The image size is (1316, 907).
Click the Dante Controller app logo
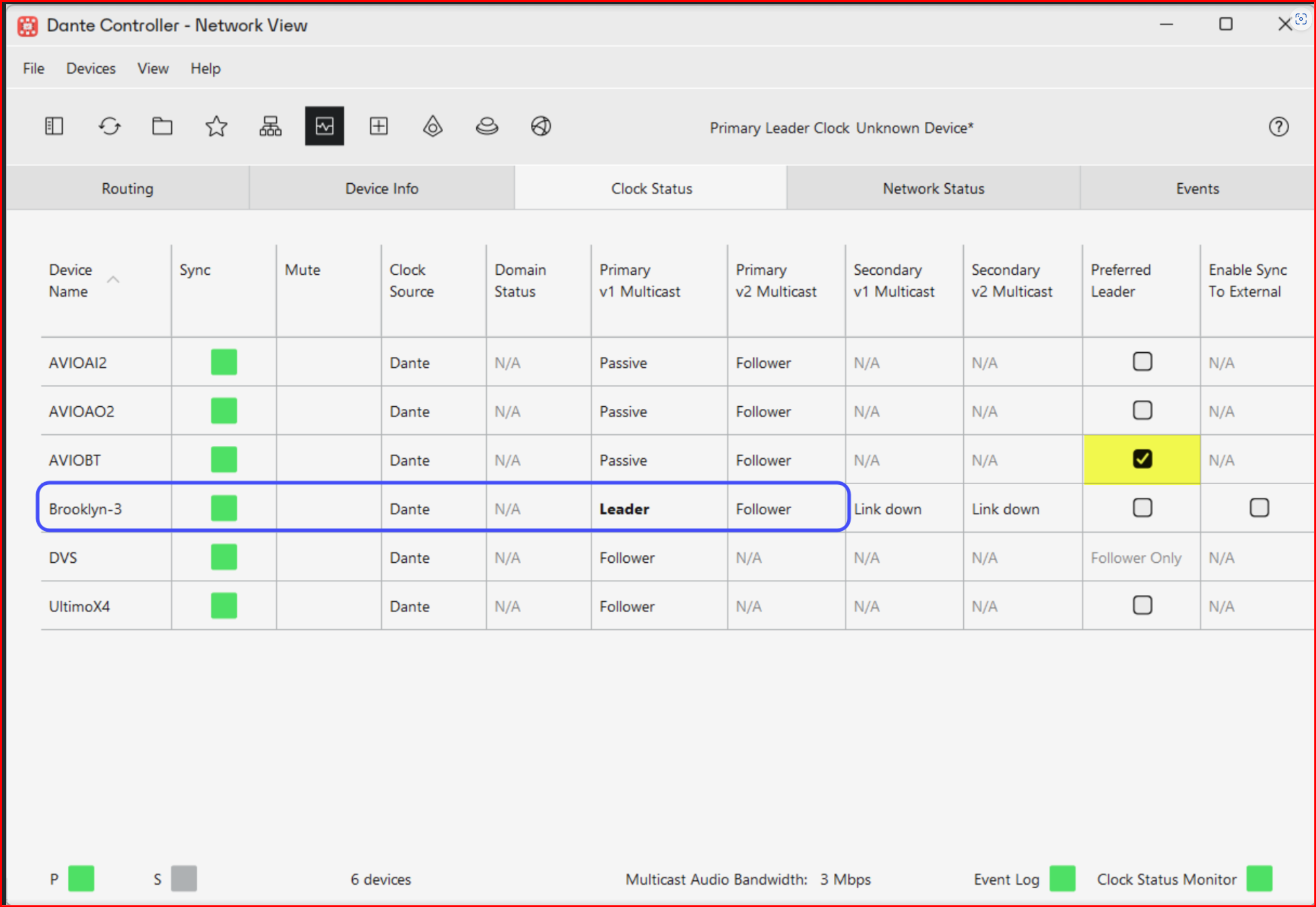point(27,26)
